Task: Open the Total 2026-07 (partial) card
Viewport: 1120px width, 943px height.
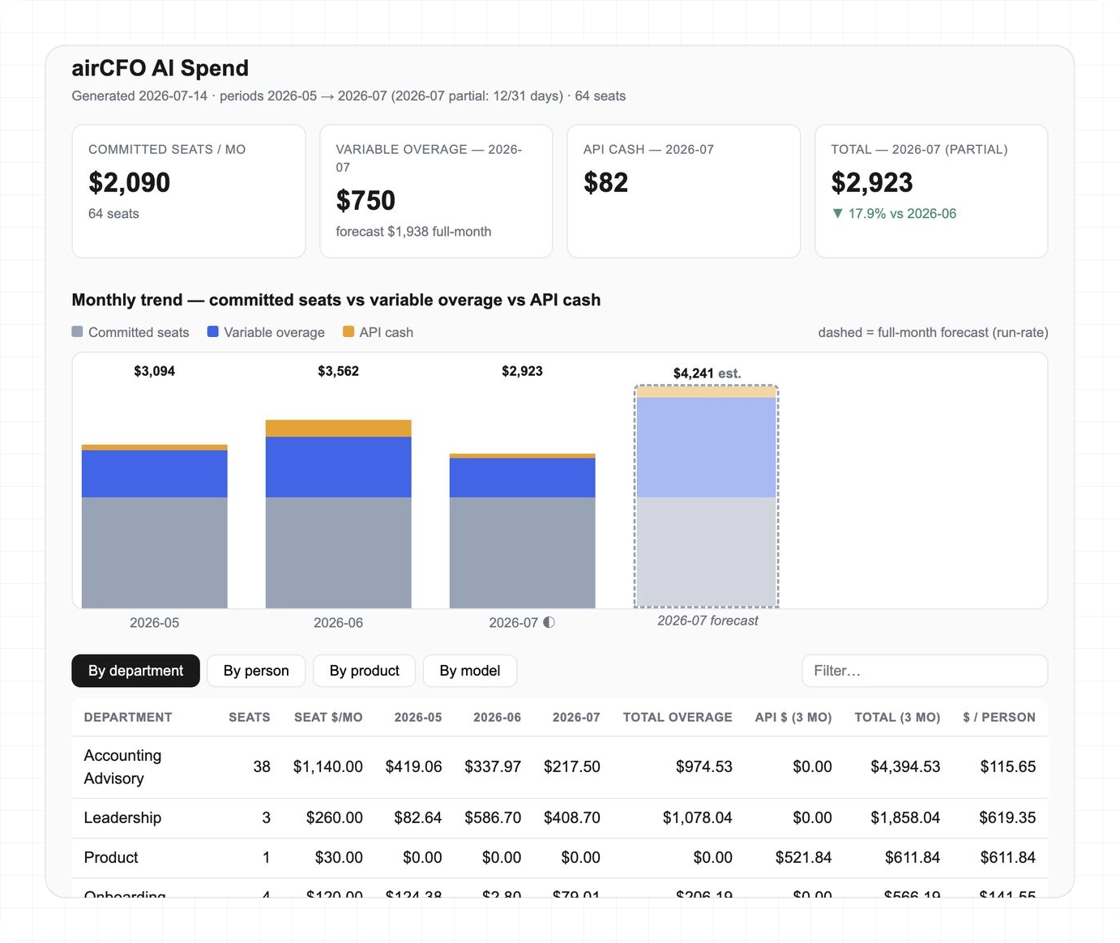Action: pos(931,191)
